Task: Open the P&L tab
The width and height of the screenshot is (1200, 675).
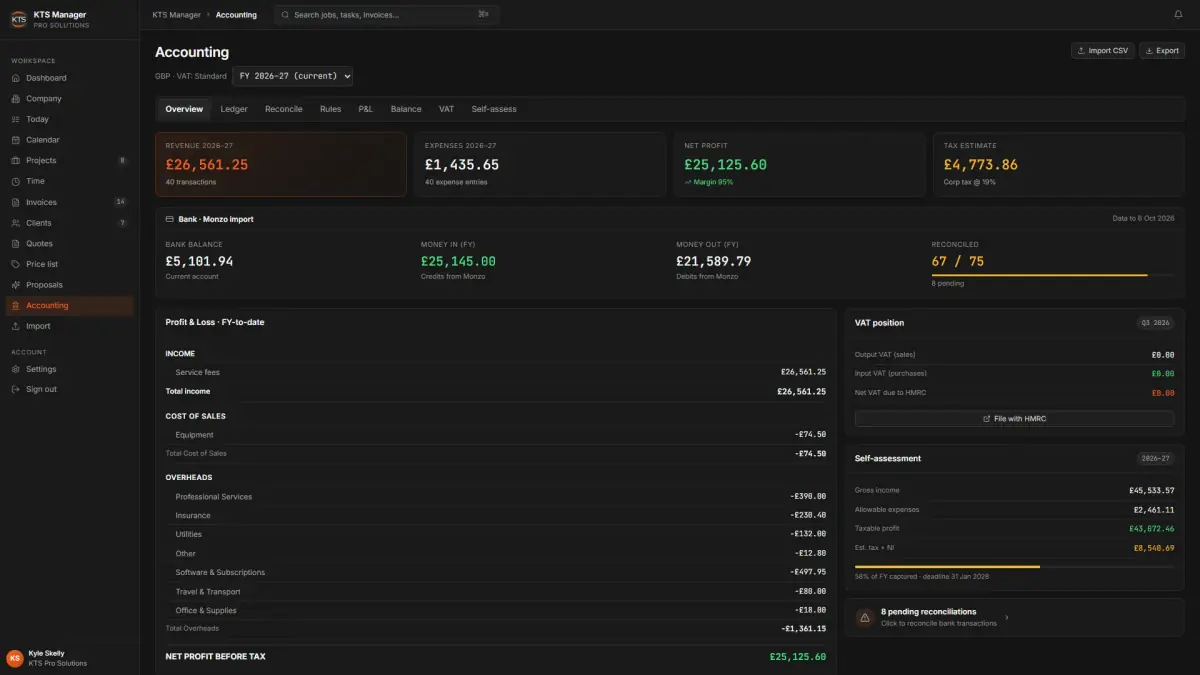Action: [366, 109]
